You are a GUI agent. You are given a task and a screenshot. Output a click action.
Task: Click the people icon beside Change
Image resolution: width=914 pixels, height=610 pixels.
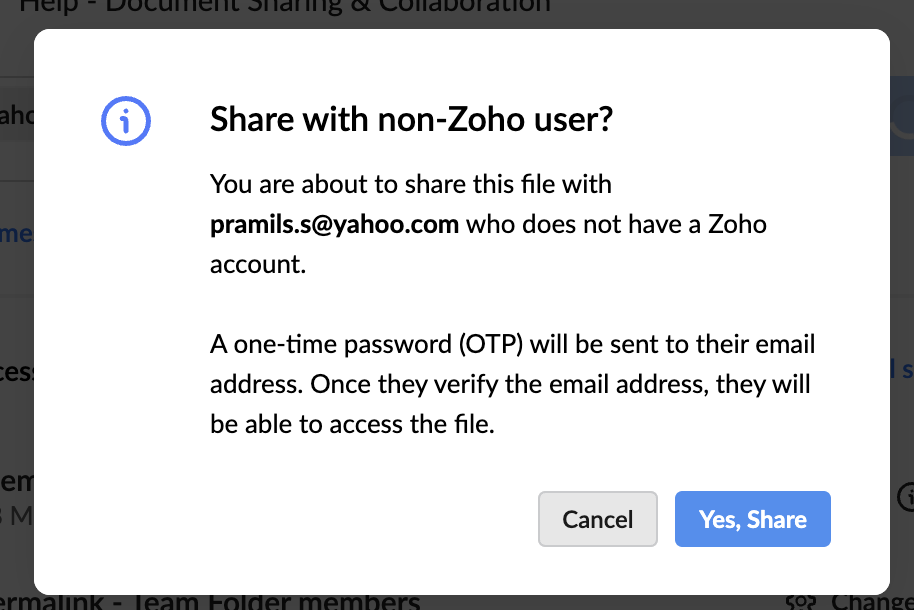coord(800,602)
